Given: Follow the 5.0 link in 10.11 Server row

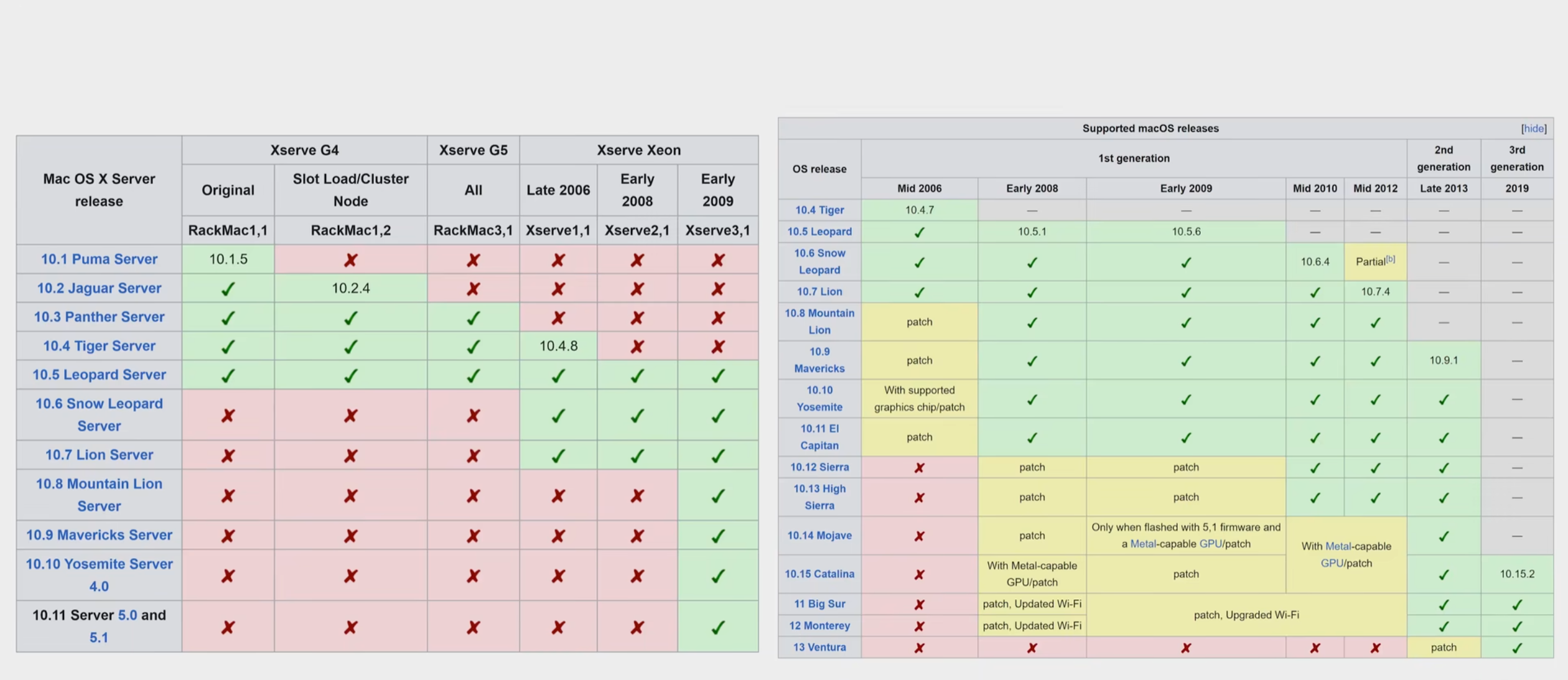Looking at the screenshot, I should click(128, 615).
